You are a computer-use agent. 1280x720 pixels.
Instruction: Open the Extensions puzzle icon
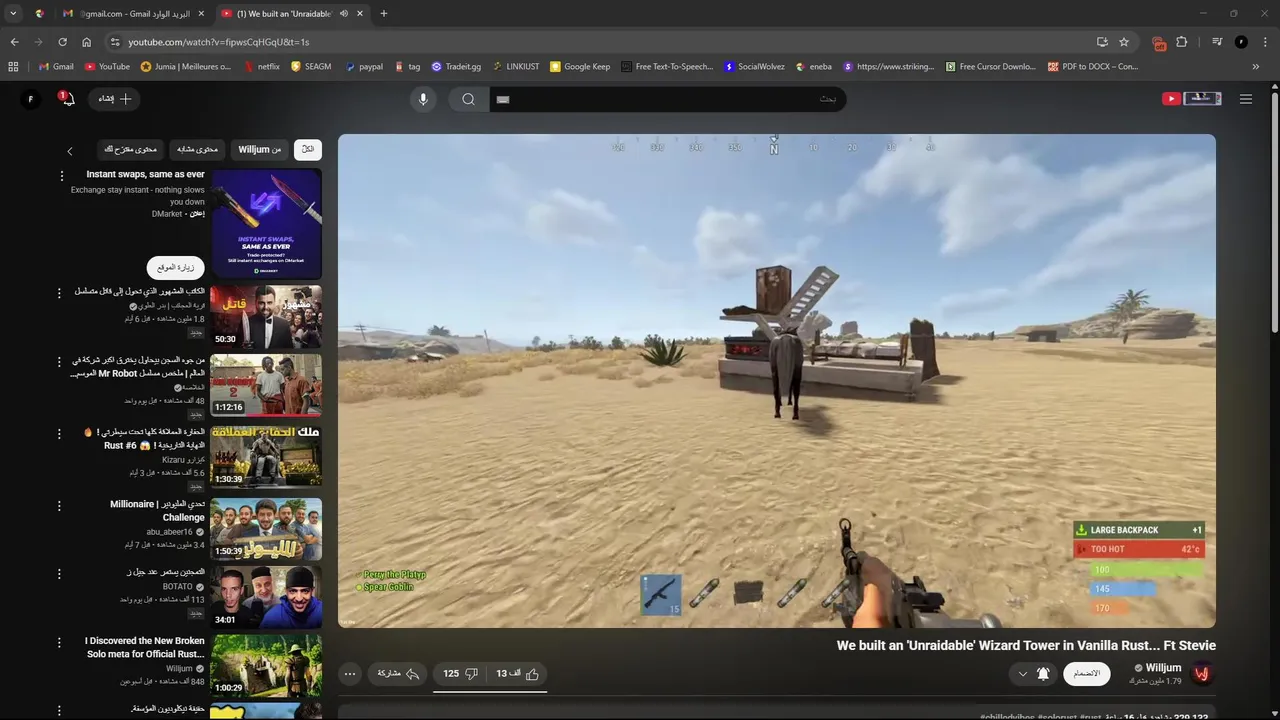tap(1182, 42)
